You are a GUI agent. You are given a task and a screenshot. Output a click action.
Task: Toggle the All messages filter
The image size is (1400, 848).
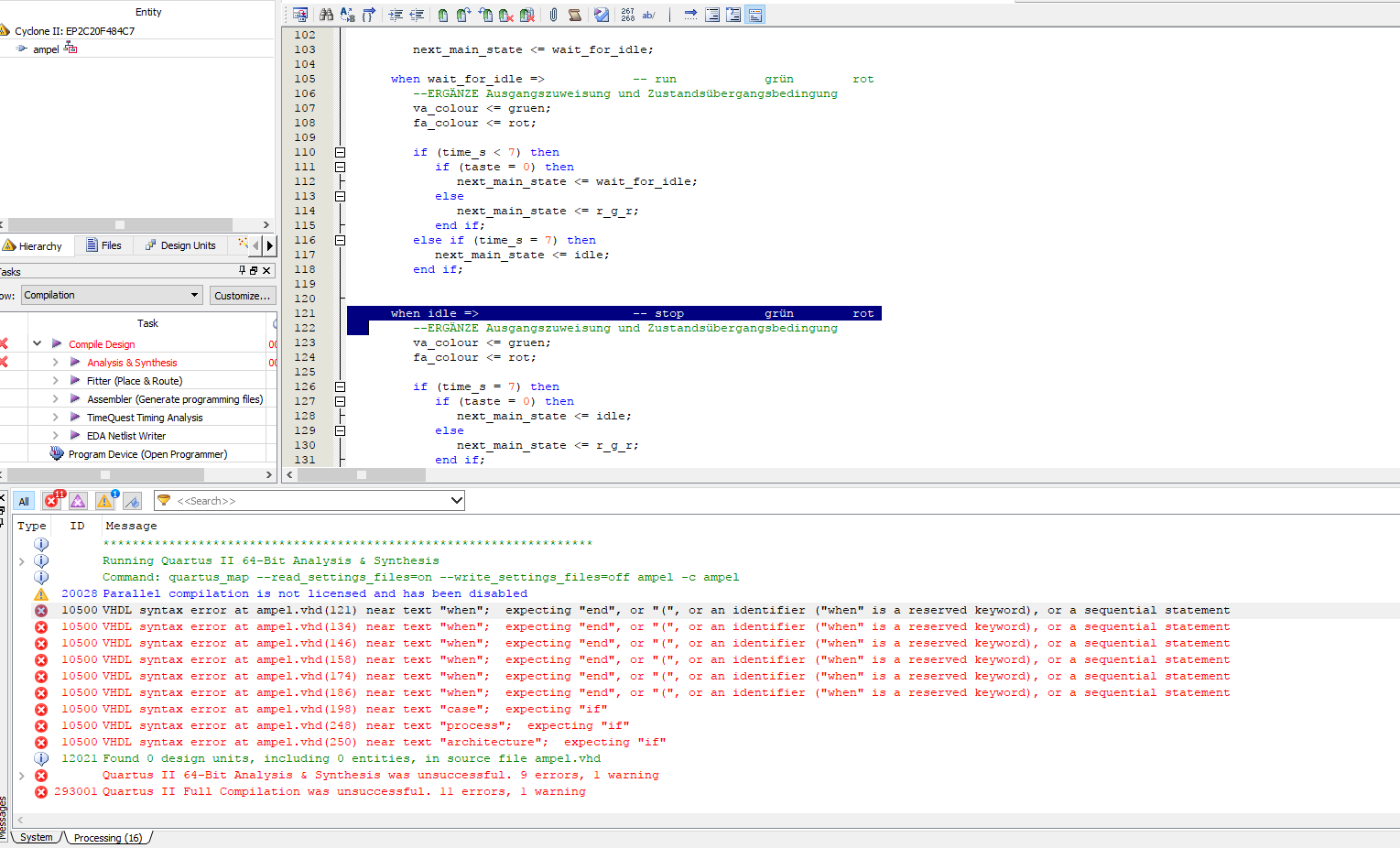[24, 501]
